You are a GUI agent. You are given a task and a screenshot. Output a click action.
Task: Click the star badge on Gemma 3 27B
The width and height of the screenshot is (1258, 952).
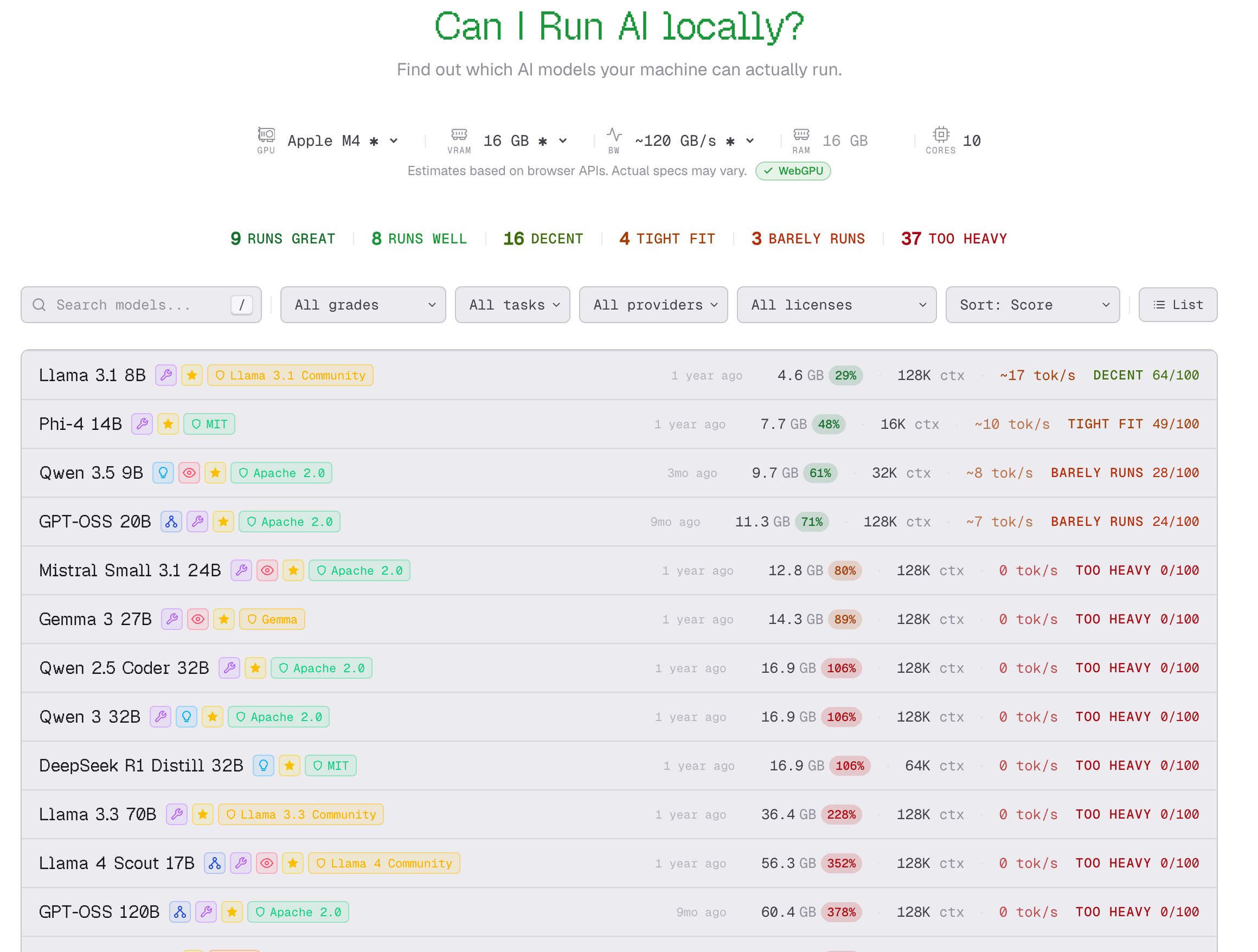[224, 619]
